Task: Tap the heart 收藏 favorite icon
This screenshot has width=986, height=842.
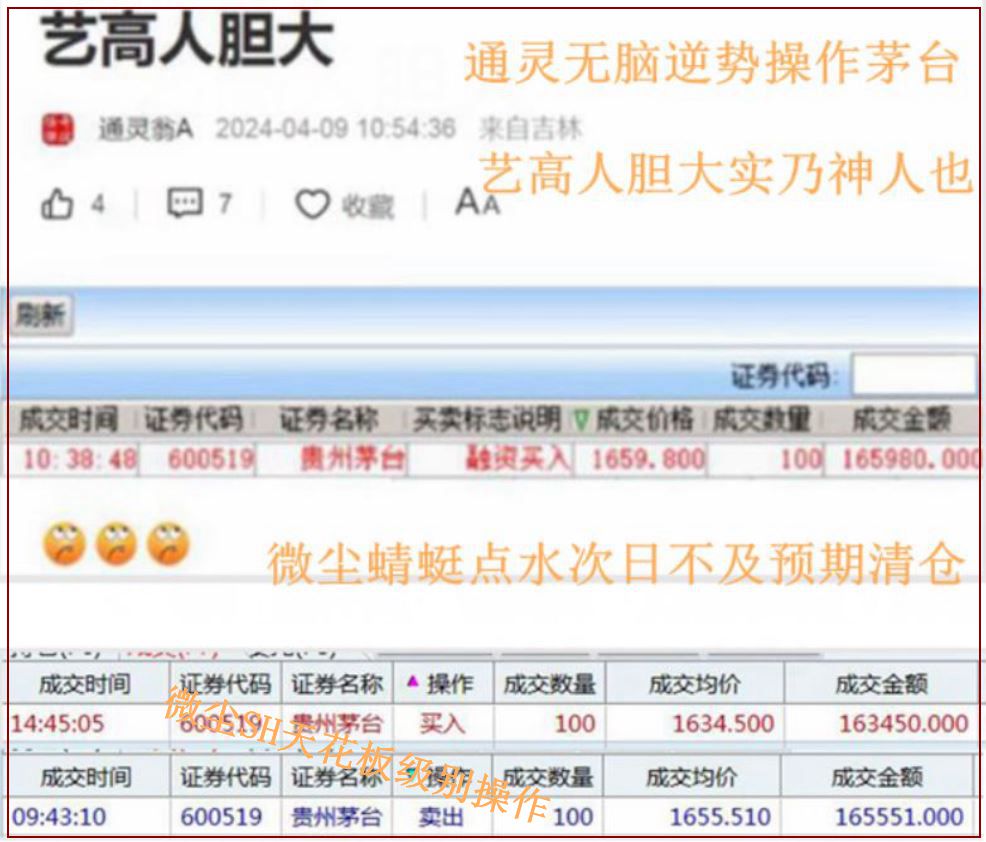Action: pos(313,204)
